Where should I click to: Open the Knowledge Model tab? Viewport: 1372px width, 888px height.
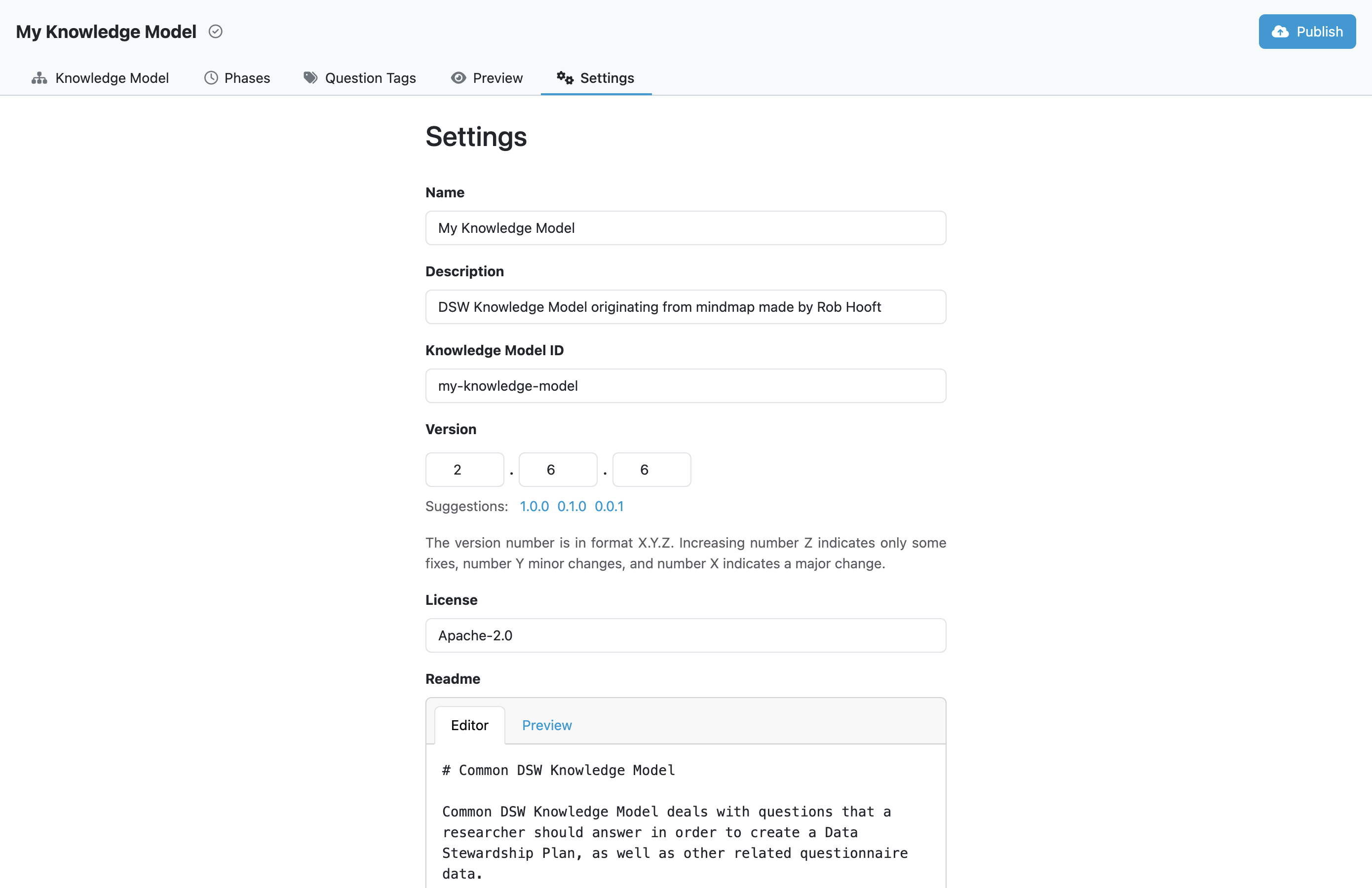click(x=100, y=78)
